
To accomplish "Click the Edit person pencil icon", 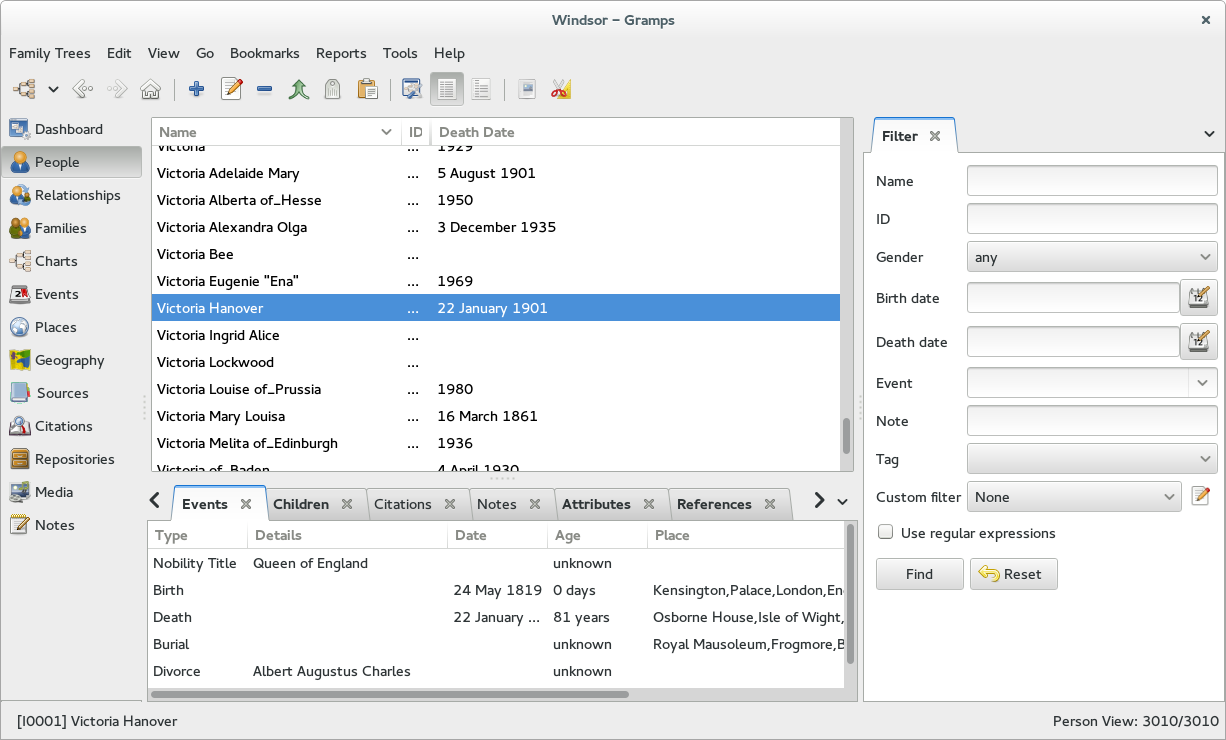I will 232,90.
